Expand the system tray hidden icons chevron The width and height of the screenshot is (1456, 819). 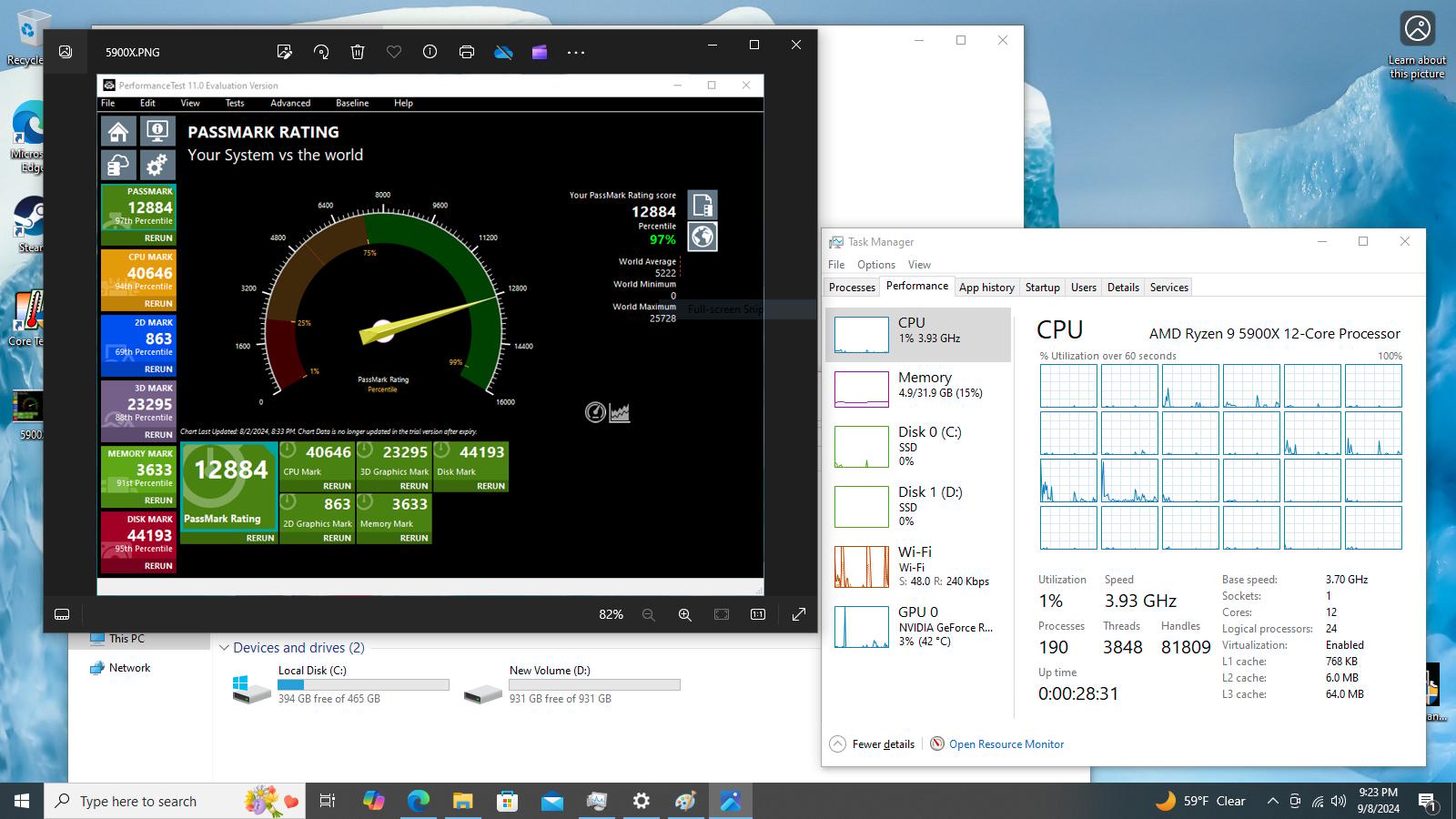pyautogui.click(x=1272, y=801)
